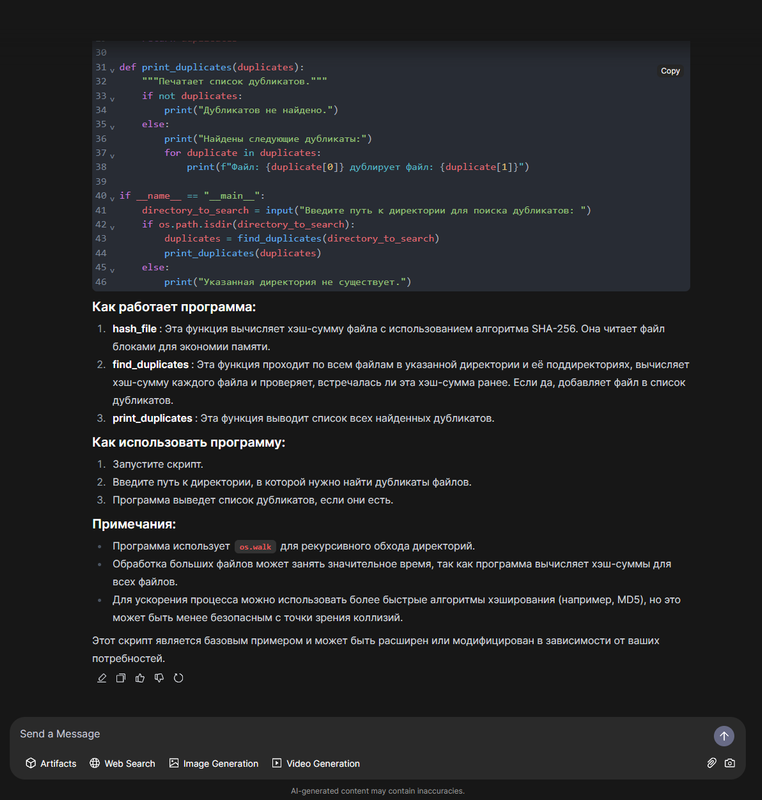Toggle Image Generation mode

pyautogui.click(x=214, y=763)
